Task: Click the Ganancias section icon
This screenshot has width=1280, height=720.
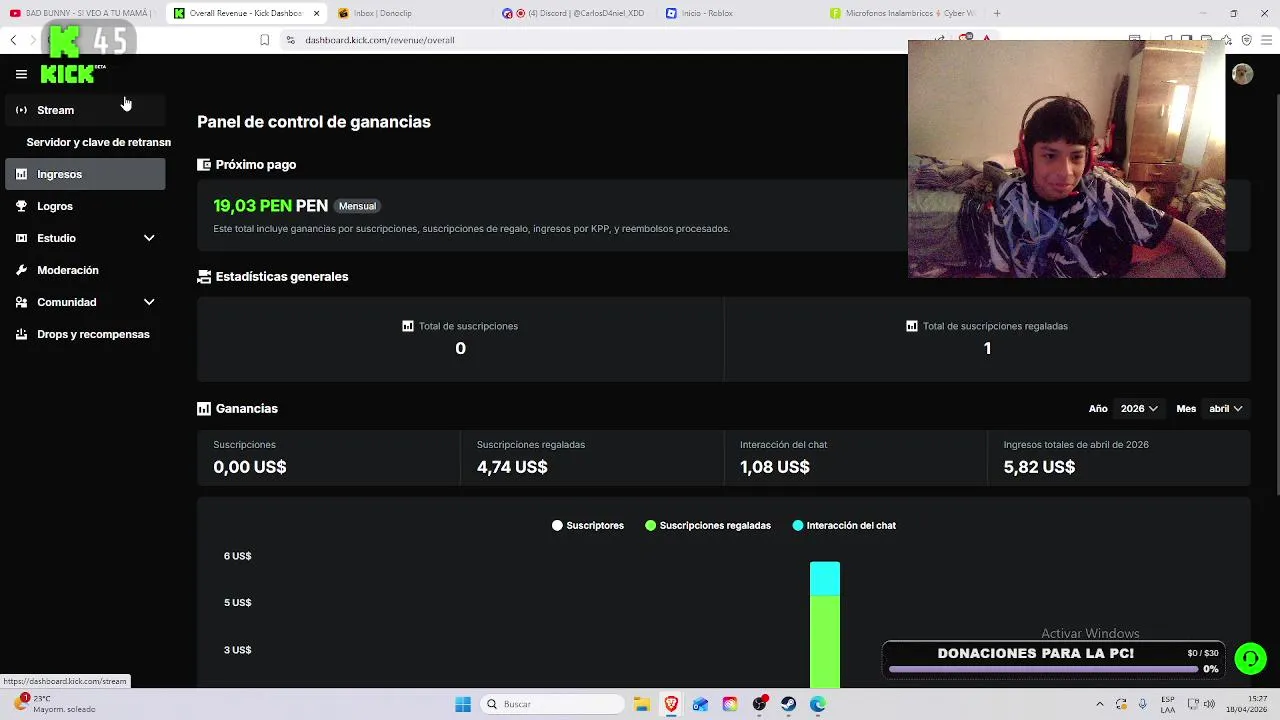Action: [204, 409]
